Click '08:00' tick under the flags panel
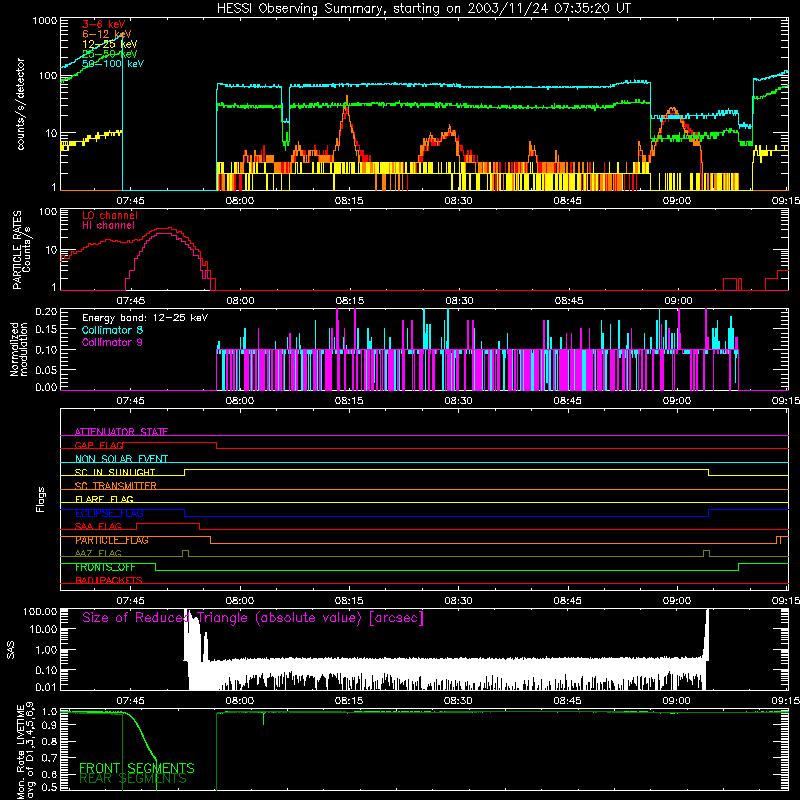This screenshot has width=800, height=800. coord(240,601)
